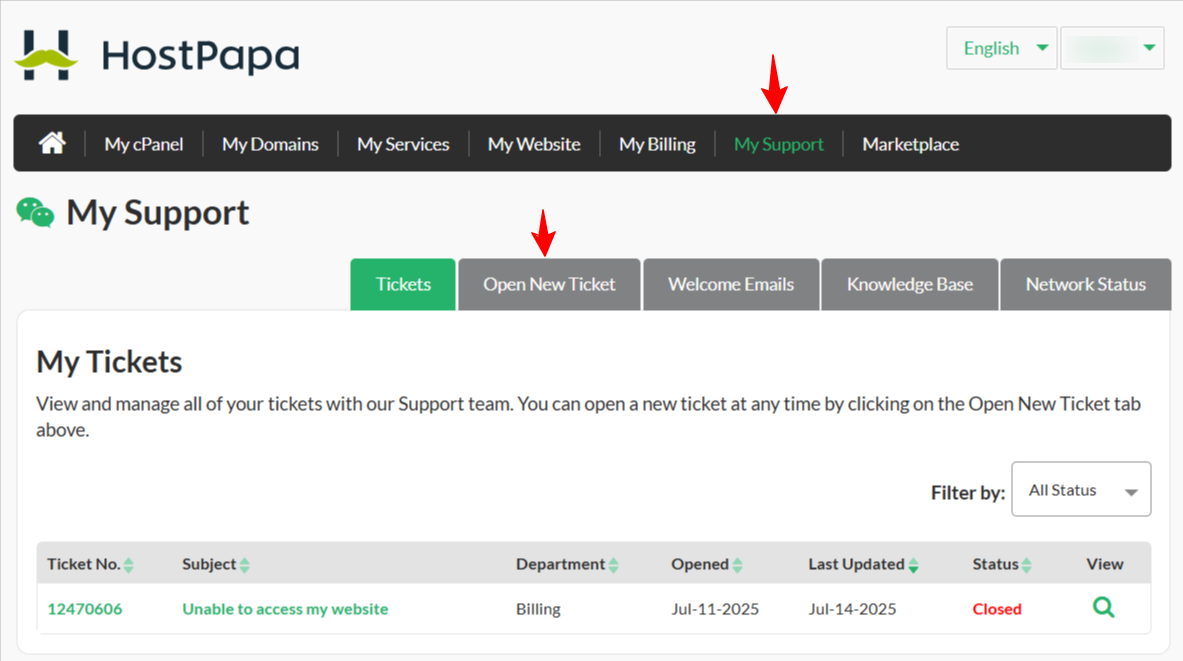Click the My Tickets heading
The width and height of the screenshot is (1183, 661).
coord(109,362)
